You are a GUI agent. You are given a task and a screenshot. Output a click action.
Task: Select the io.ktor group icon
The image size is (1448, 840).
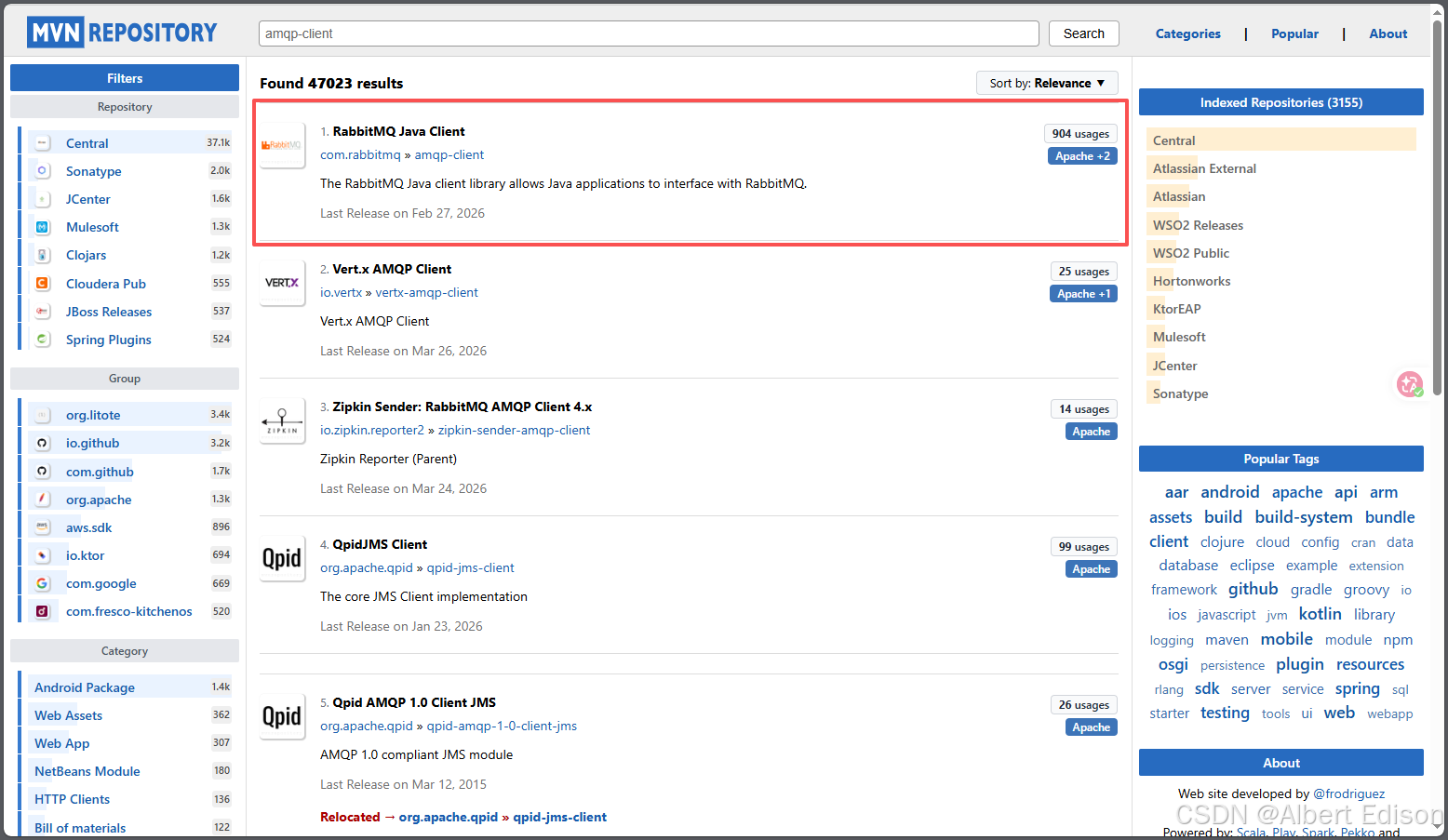pos(43,555)
